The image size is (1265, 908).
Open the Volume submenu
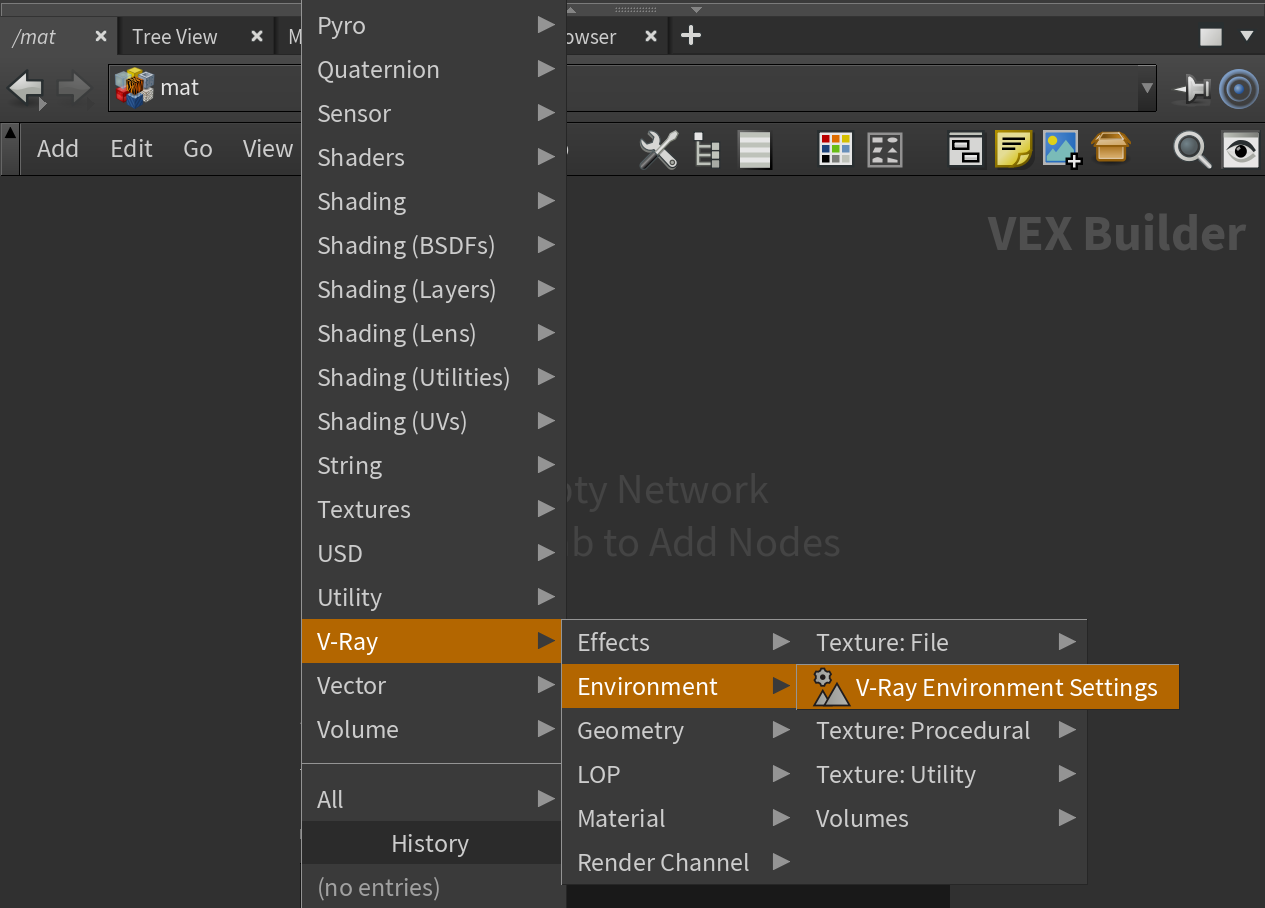coord(434,729)
